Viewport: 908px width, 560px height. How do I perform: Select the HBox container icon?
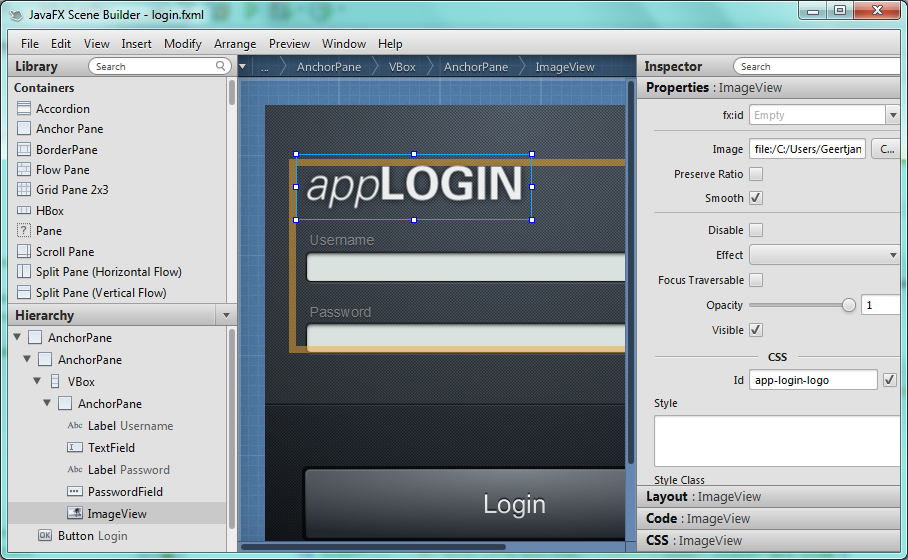[25, 211]
